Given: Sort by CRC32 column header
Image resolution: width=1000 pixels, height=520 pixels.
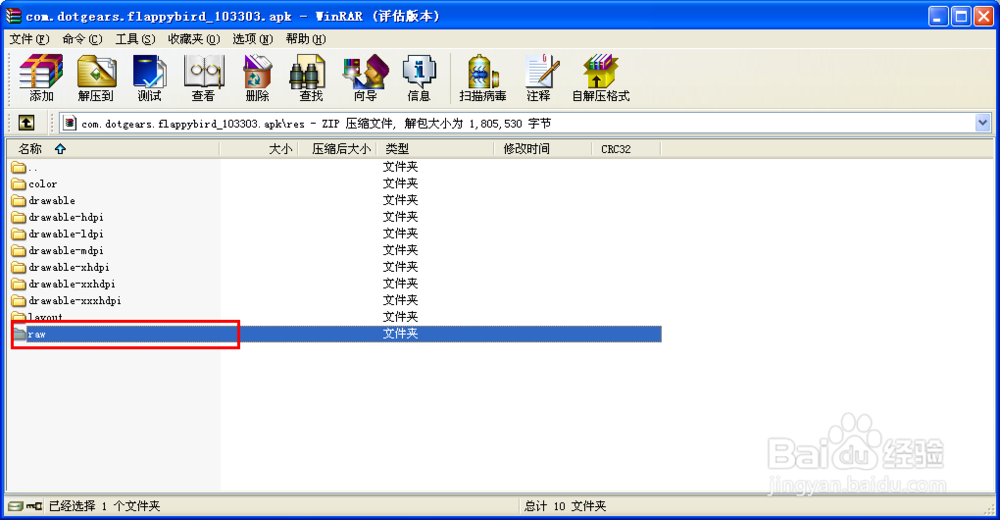Looking at the screenshot, I should (626, 149).
